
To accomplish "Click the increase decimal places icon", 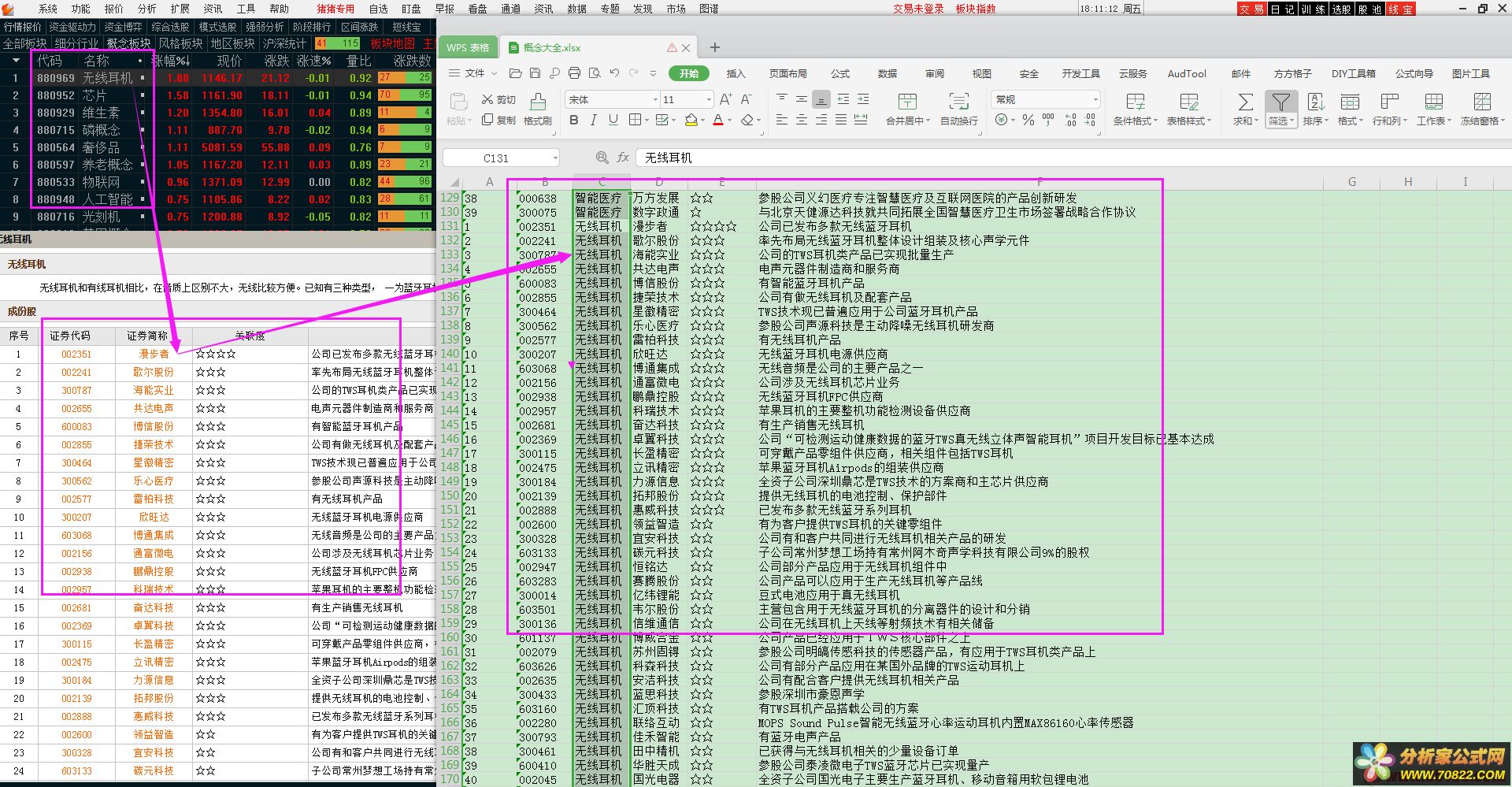I will click(x=1070, y=120).
